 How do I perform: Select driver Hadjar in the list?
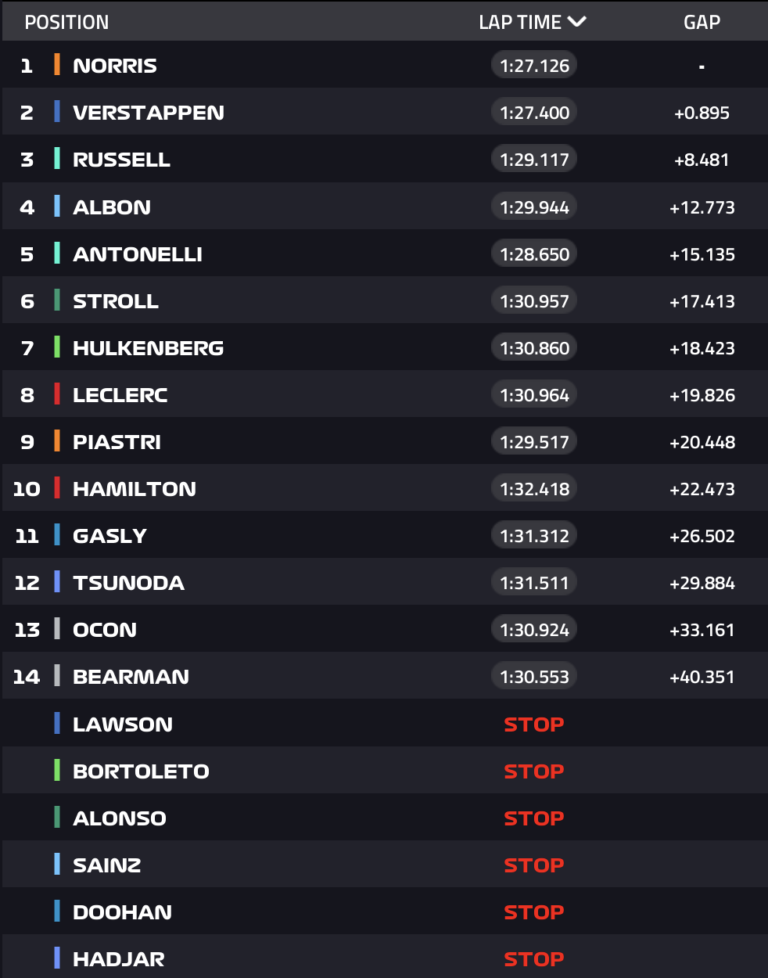tap(116, 959)
